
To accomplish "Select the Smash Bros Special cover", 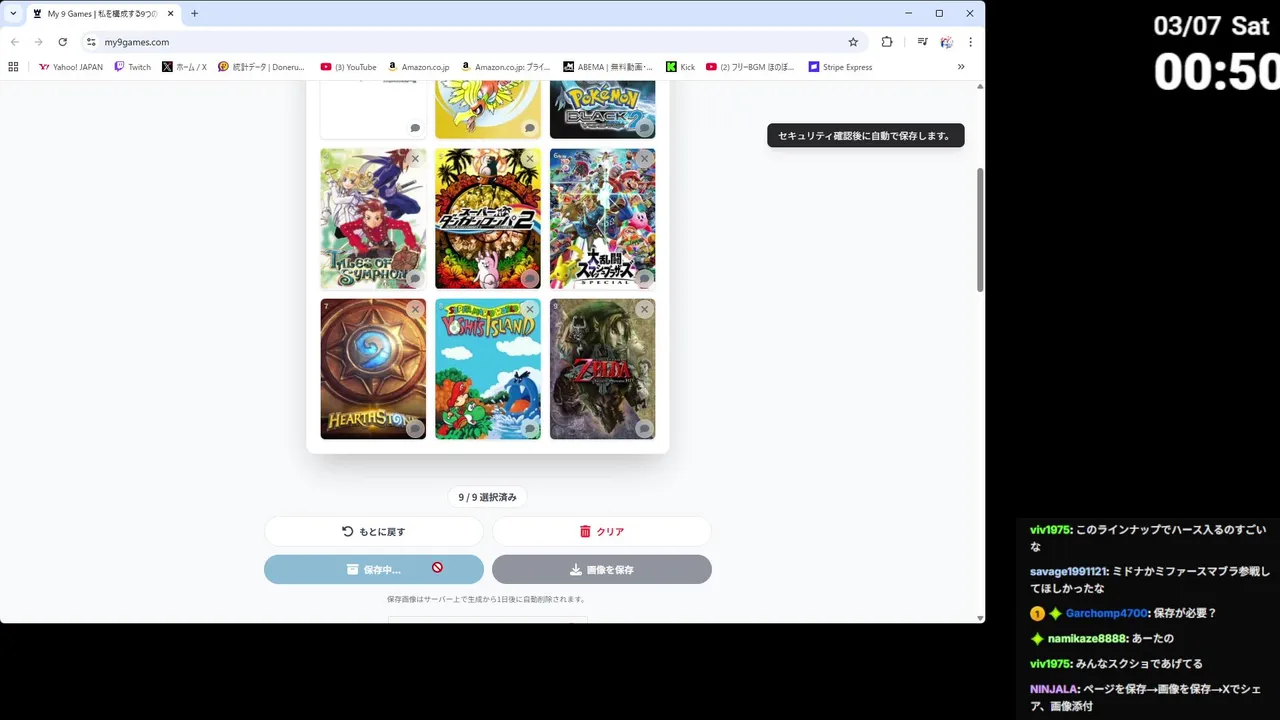I will click(603, 219).
